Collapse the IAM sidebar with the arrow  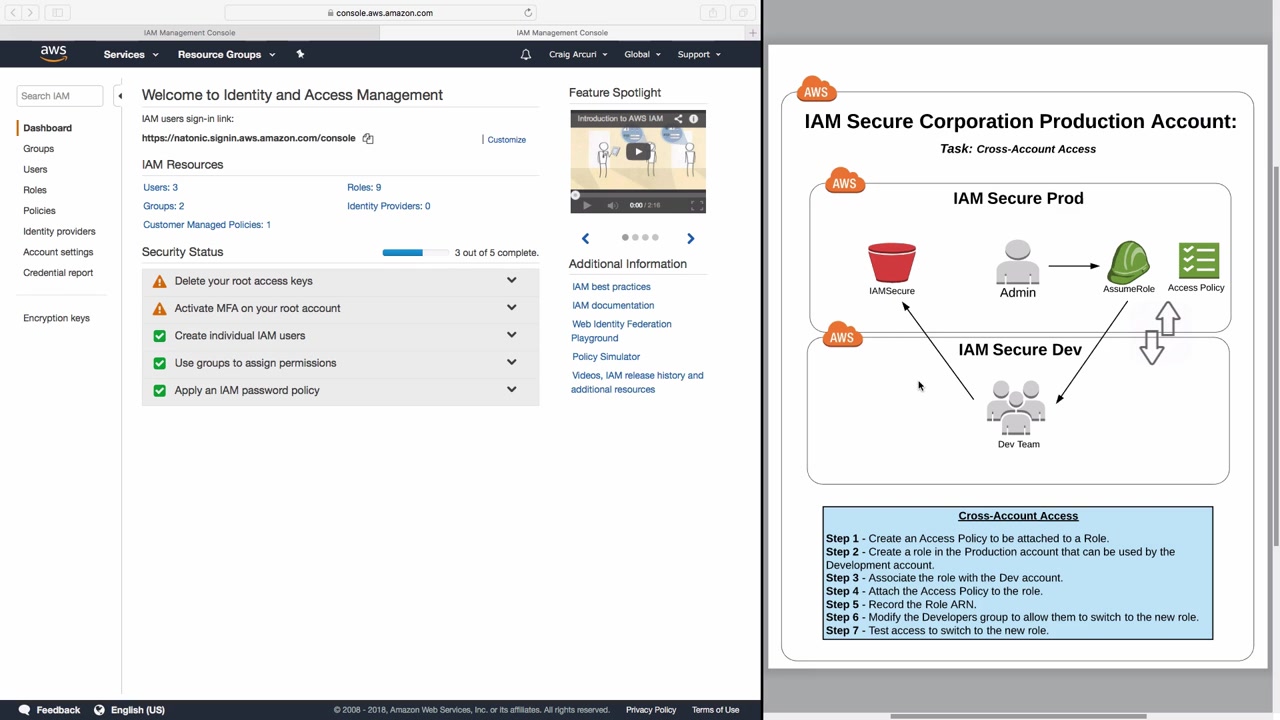click(119, 96)
